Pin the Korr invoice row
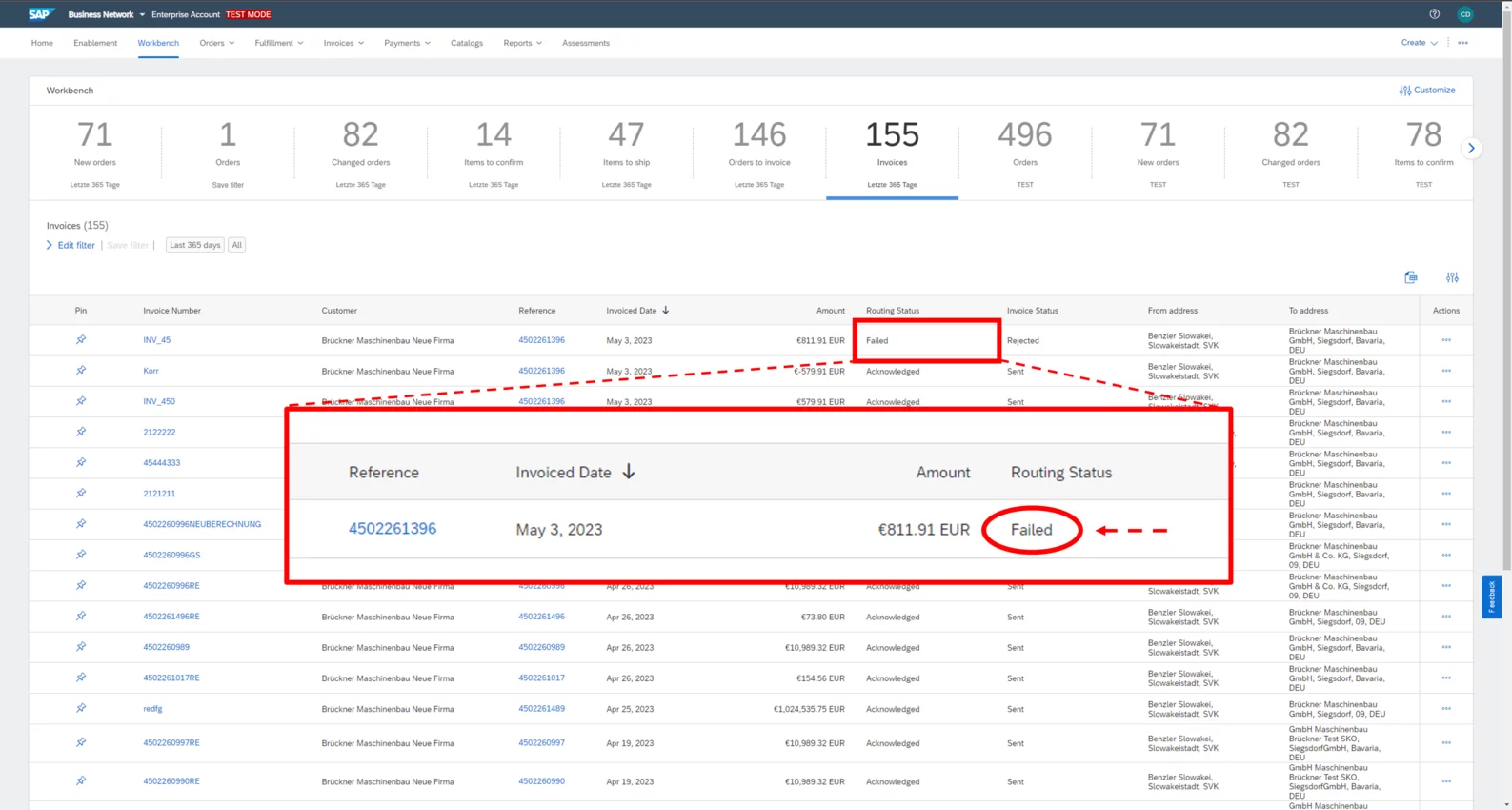Image resolution: width=1512 pixels, height=810 pixels. pyautogui.click(x=81, y=371)
